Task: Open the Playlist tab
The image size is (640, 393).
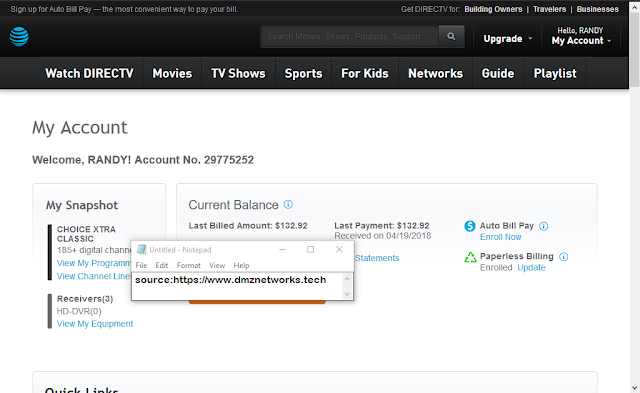Action: click(555, 73)
